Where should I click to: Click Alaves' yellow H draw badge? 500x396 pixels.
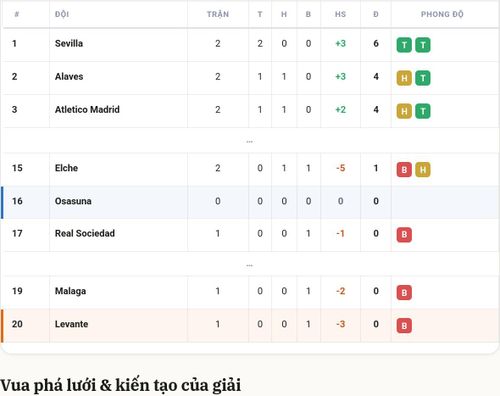click(404, 78)
